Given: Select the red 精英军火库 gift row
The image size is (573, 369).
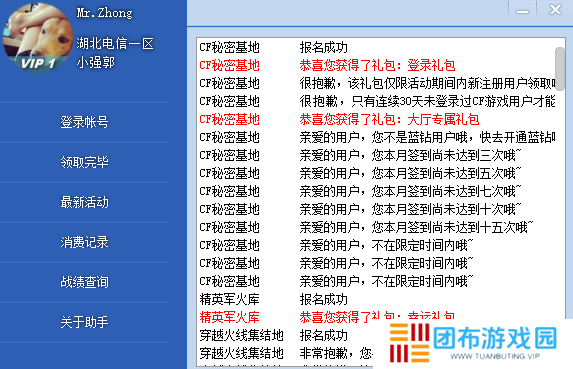Looking at the screenshot, I should (x=376, y=317).
